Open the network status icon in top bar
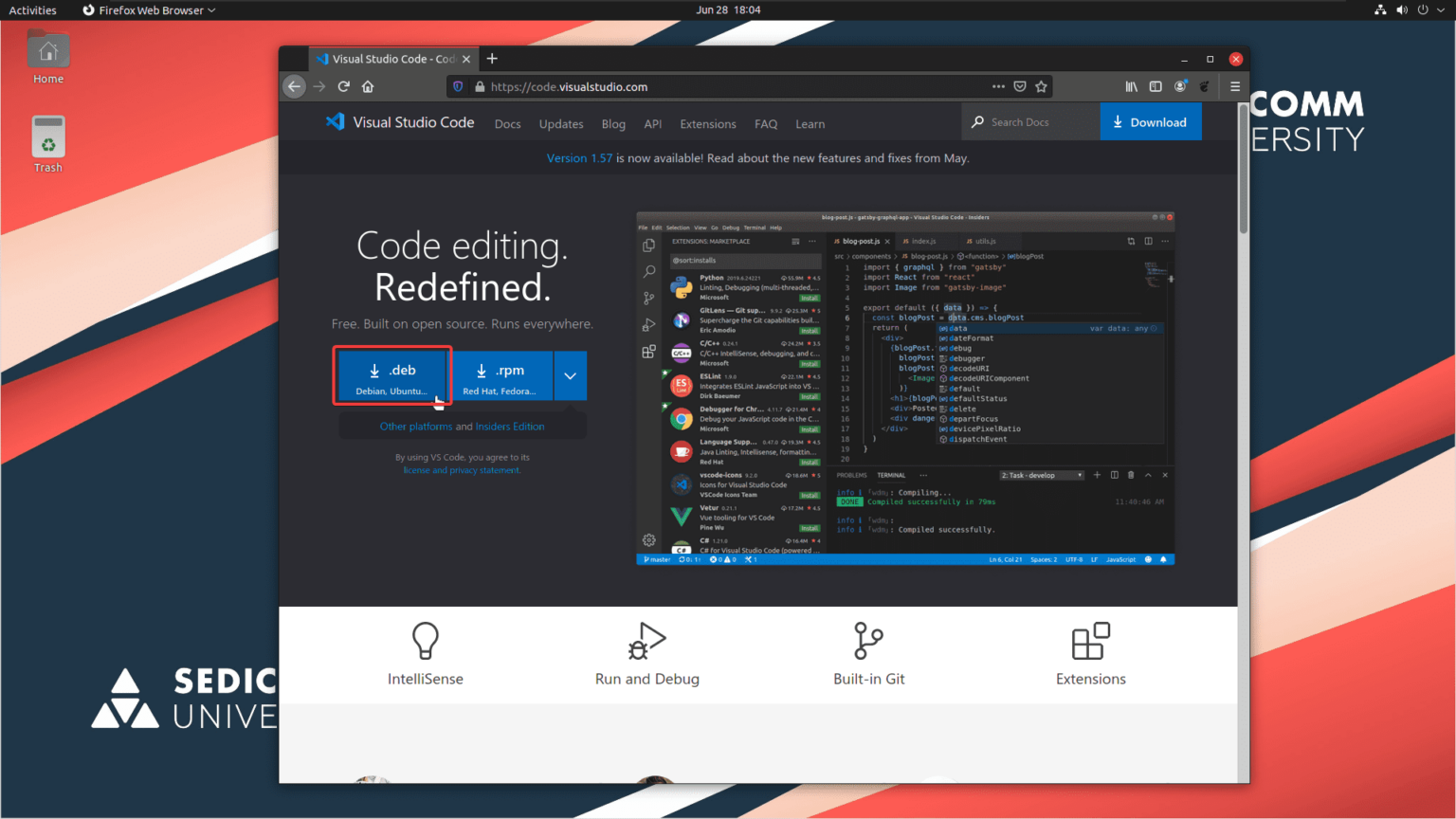1456x819 pixels. pos(1380,9)
